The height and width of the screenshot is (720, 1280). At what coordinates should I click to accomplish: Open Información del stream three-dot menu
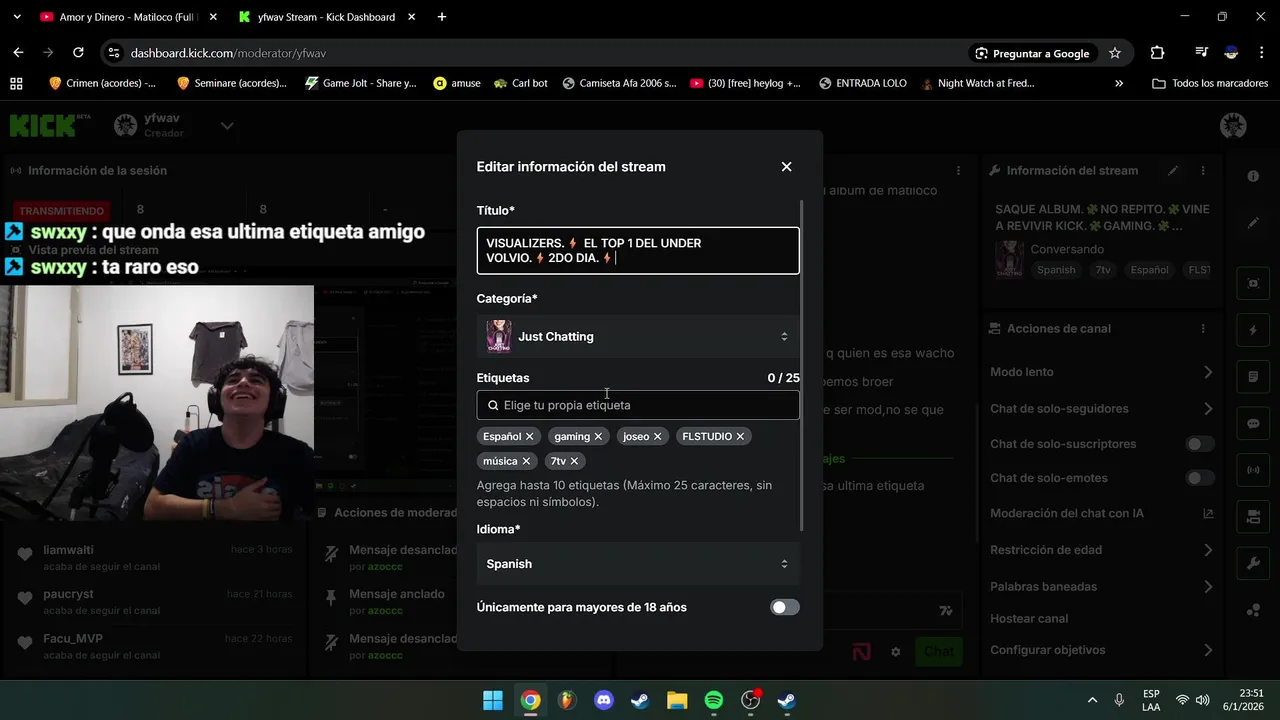click(1203, 171)
